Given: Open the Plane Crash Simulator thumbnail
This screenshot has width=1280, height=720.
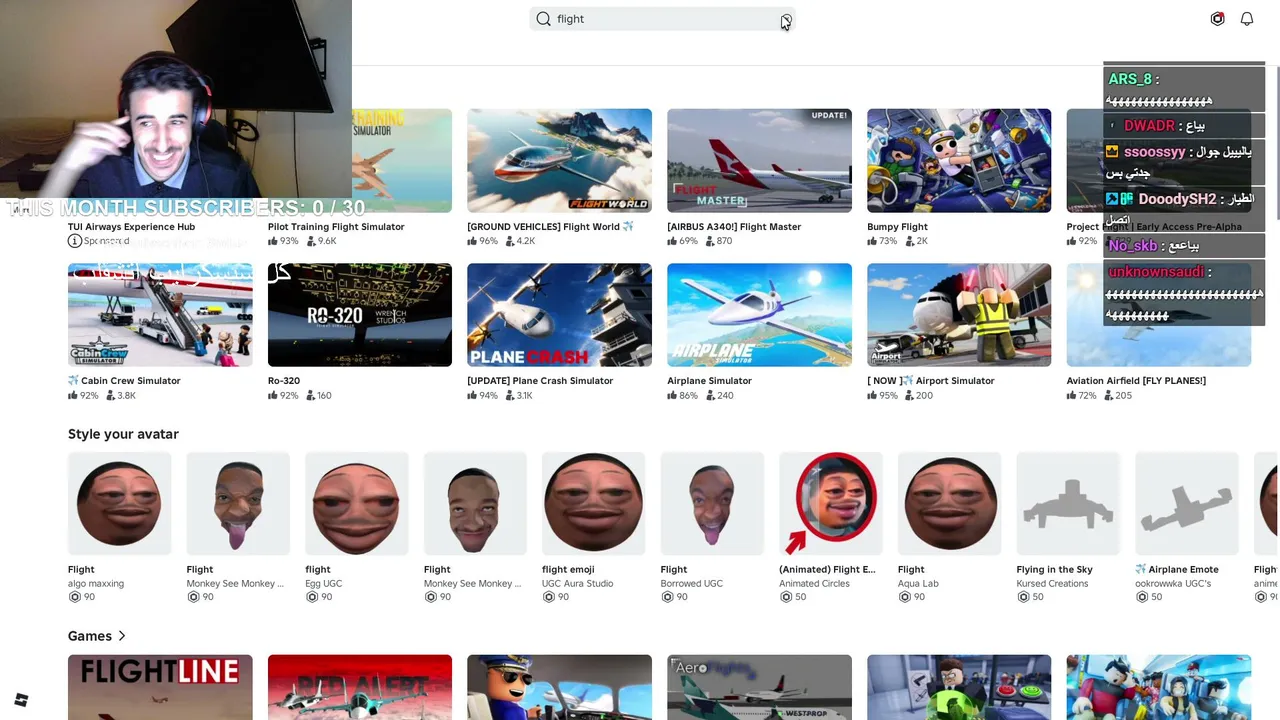Looking at the screenshot, I should (x=559, y=315).
